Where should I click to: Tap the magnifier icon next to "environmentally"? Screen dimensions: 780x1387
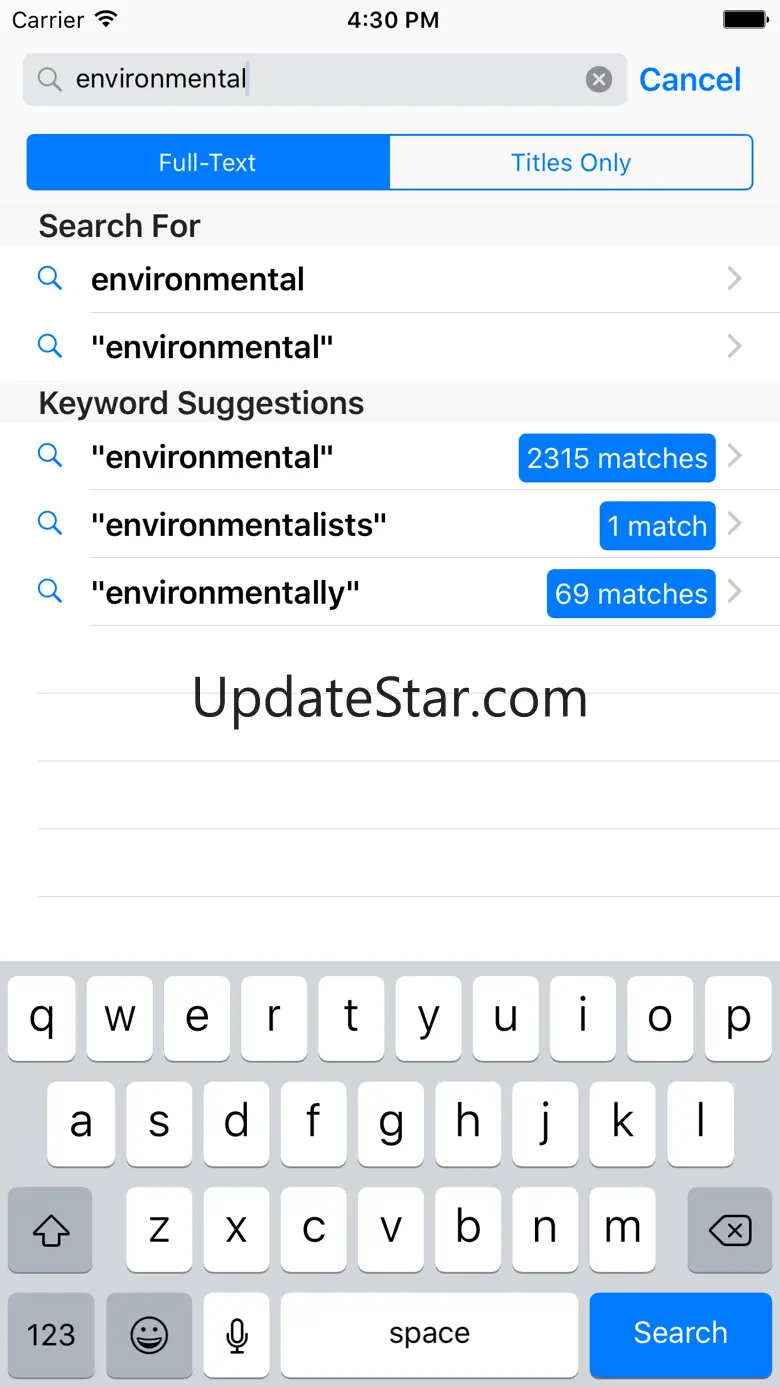[50, 592]
